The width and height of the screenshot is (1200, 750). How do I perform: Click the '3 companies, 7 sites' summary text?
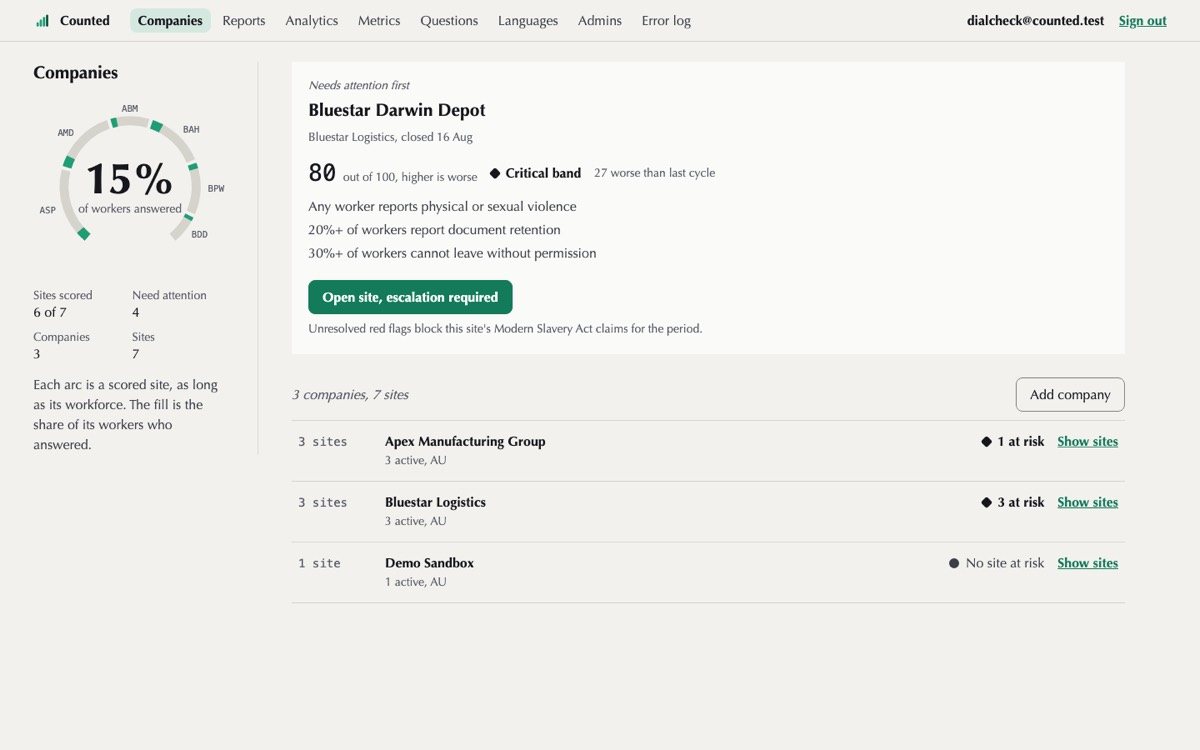click(350, 395)
